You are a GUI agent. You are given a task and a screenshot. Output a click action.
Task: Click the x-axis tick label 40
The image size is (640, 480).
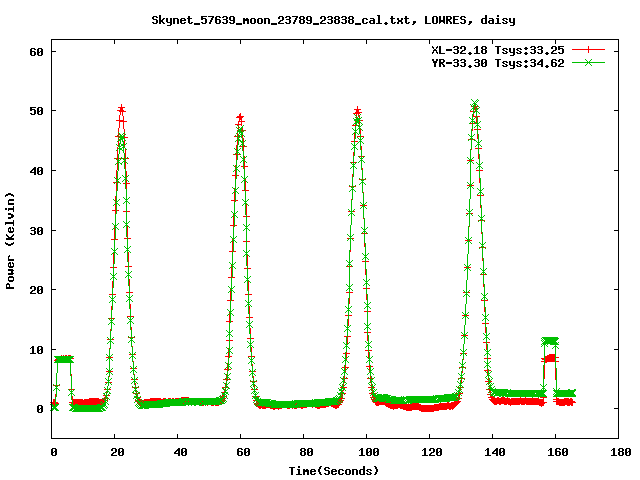[180, 452]
